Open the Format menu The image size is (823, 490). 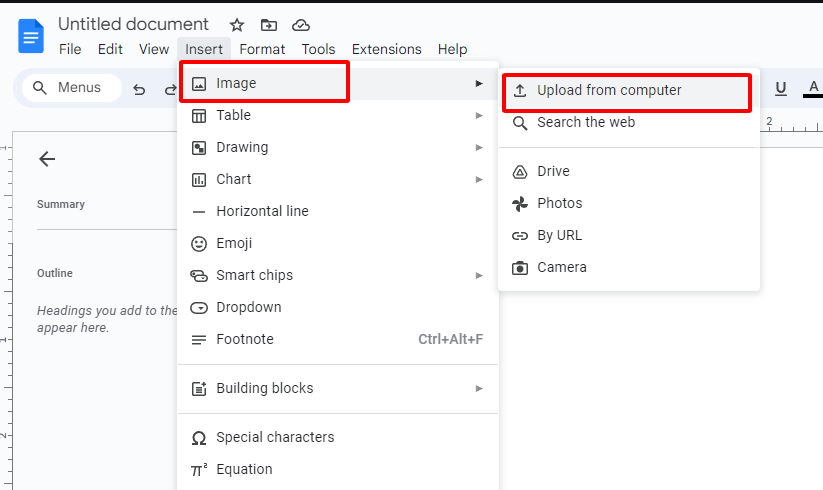click(x=262, y=49)
